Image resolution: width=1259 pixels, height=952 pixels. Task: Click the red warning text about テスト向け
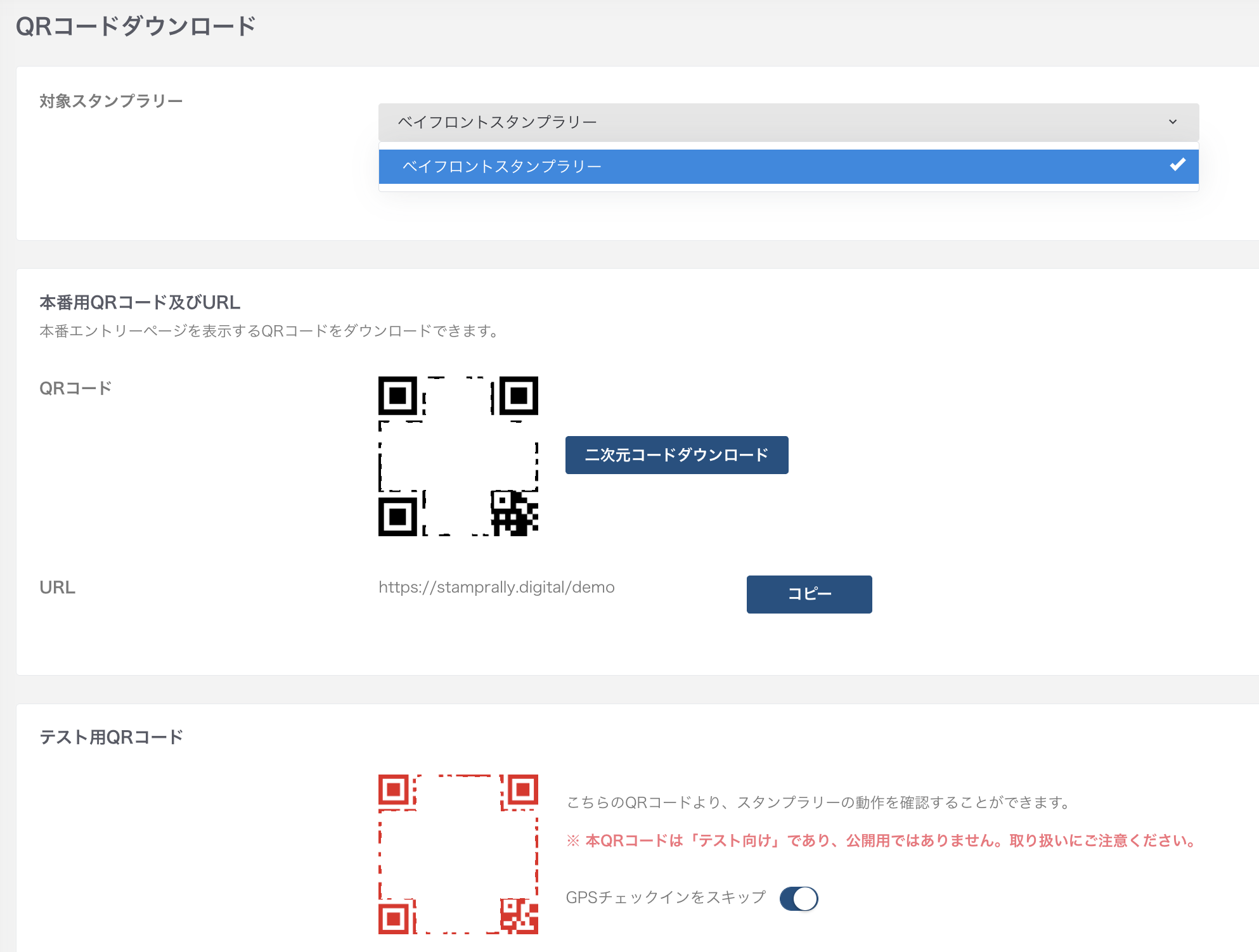[882, 840]
